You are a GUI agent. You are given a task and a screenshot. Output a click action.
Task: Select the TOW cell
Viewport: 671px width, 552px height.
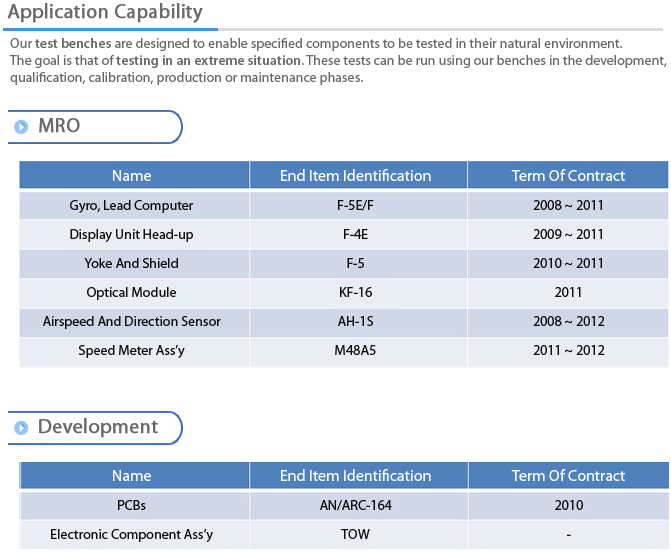click(x=358, y=535)
